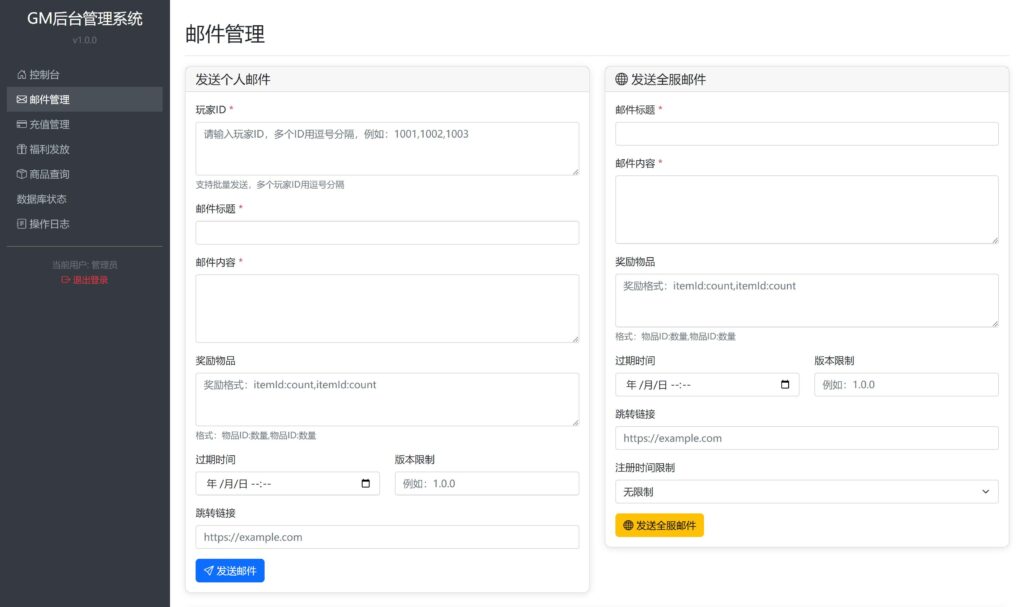
Task: Focus the 玩家ID text area
Action: [387, 148]
